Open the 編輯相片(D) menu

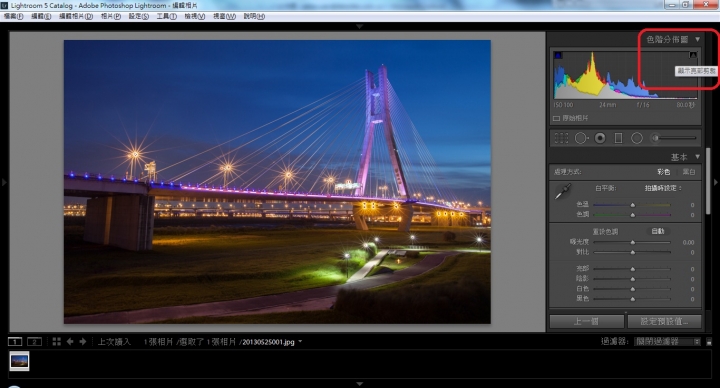[76, 16]
